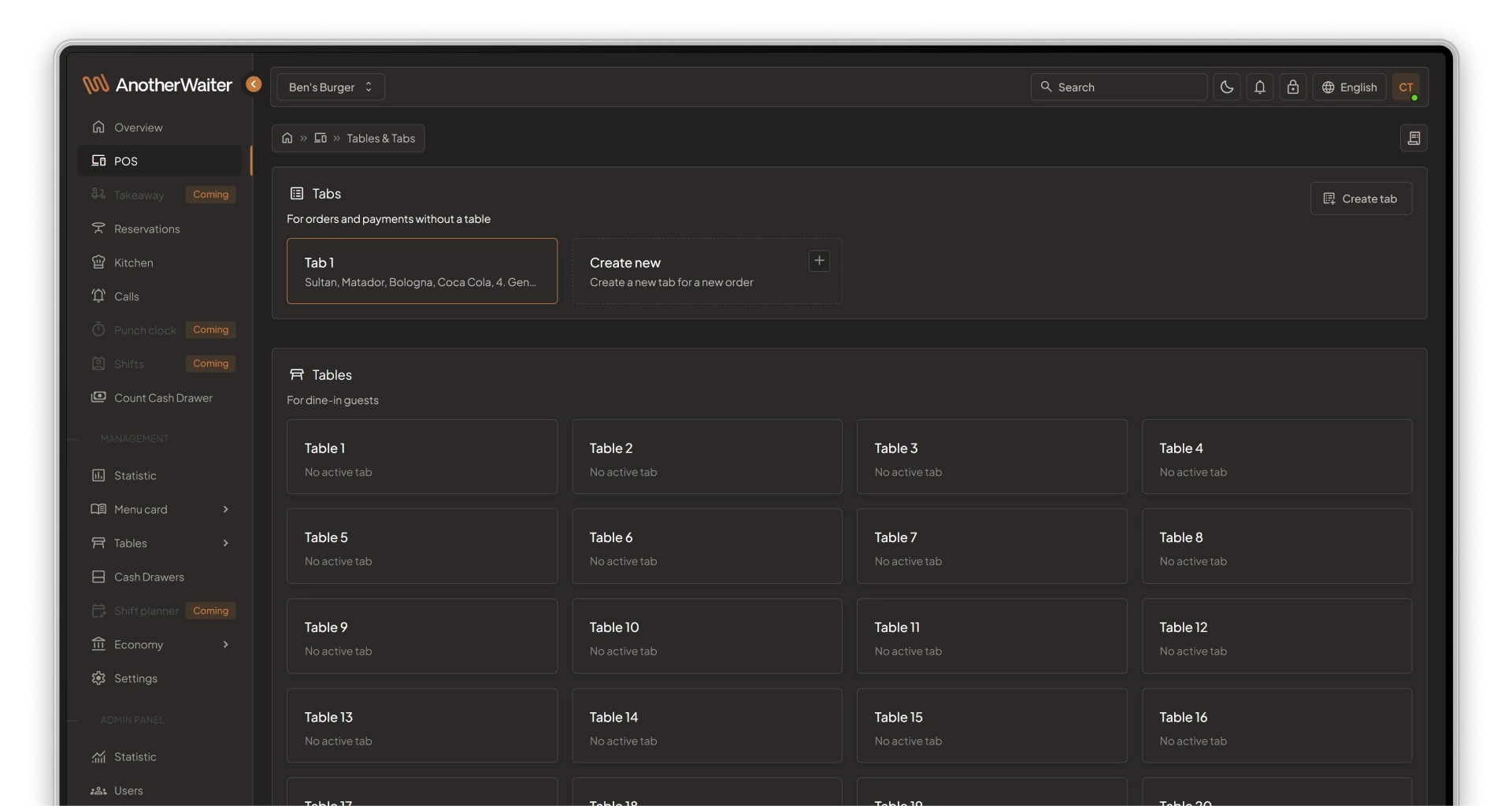Viewport: 1512px width, 806px height.
Task: Open Table 11 card
Action: click(x=991, y=636)
